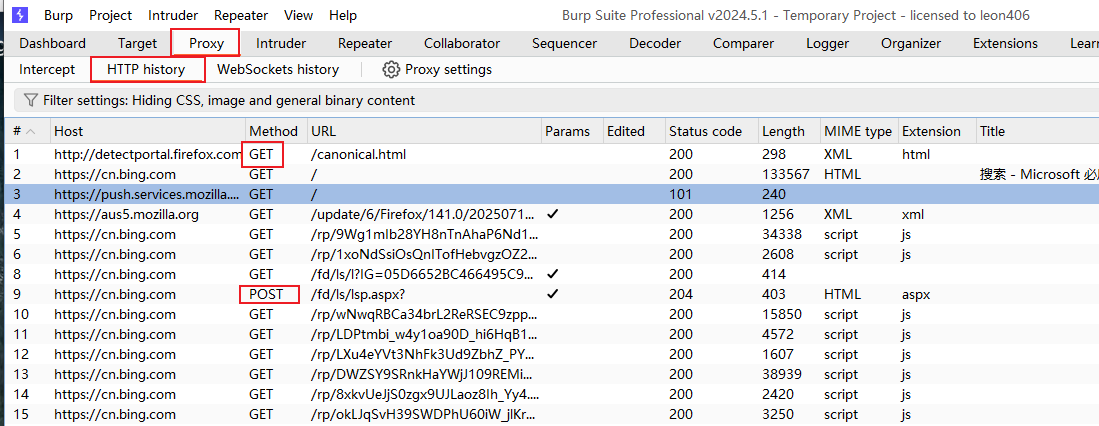
Task: Sort requests by the Length column header
Action: click(x=783, y=131)
